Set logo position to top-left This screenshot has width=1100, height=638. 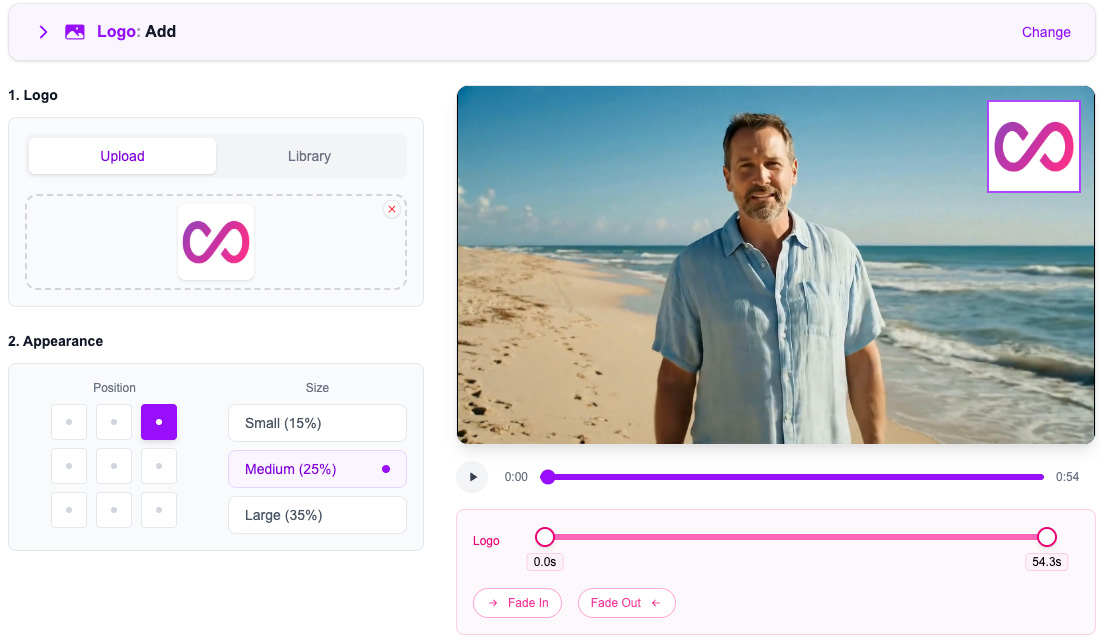coord(69,422)
